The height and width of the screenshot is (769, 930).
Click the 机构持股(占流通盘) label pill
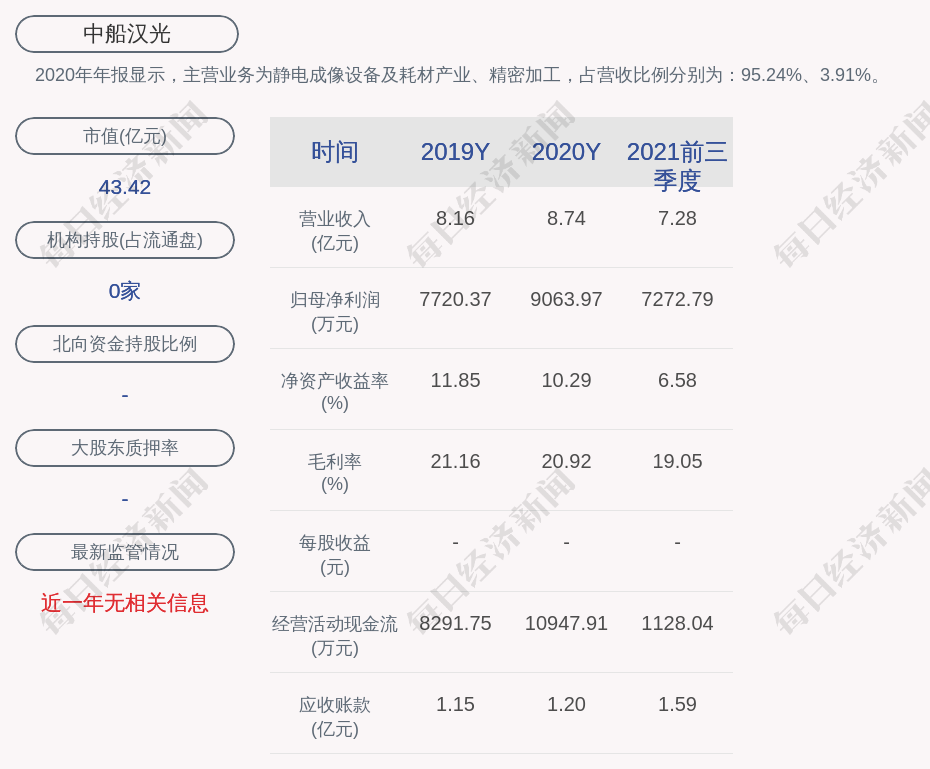tap(125, 240)
